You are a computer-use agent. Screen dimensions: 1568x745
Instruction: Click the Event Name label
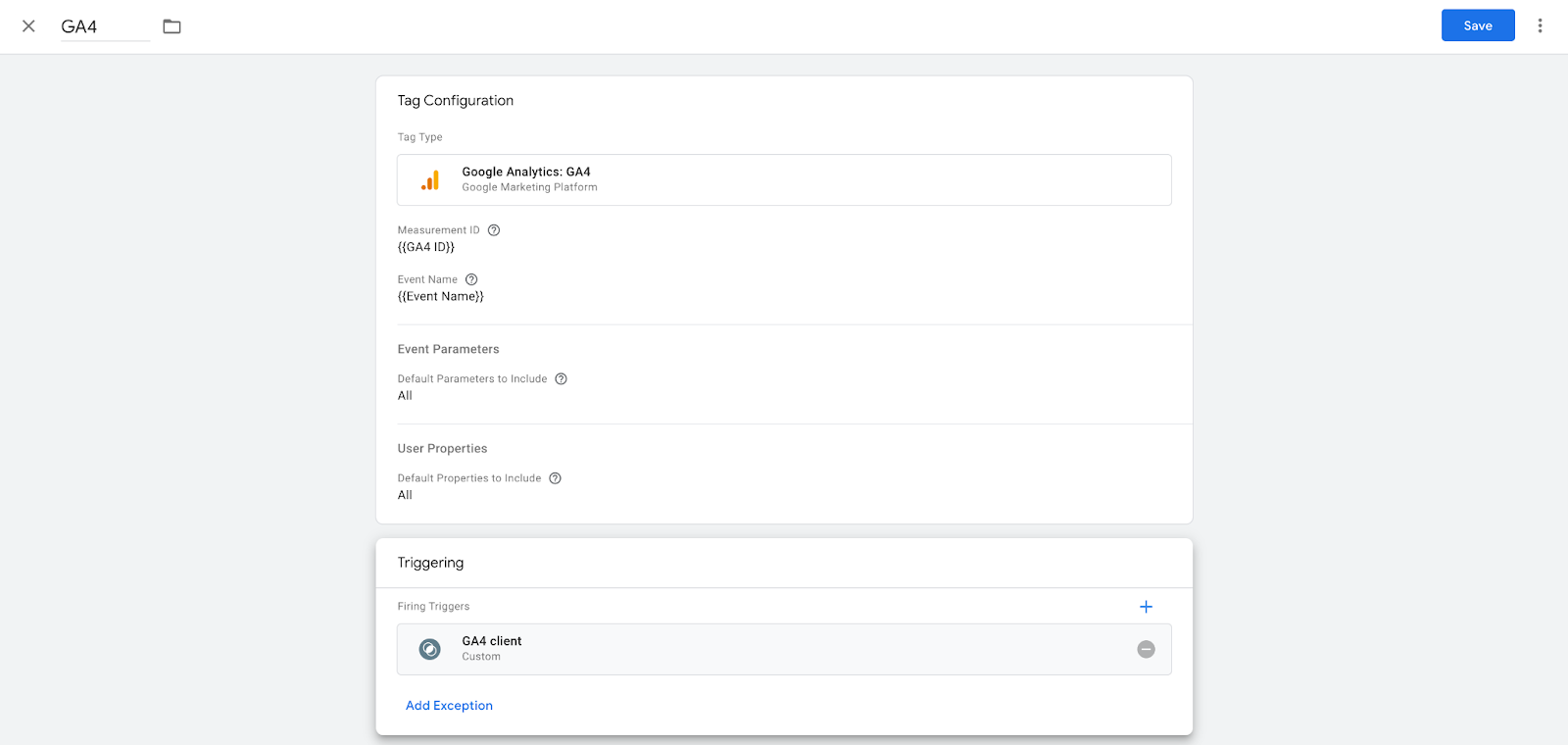(427, 279)
